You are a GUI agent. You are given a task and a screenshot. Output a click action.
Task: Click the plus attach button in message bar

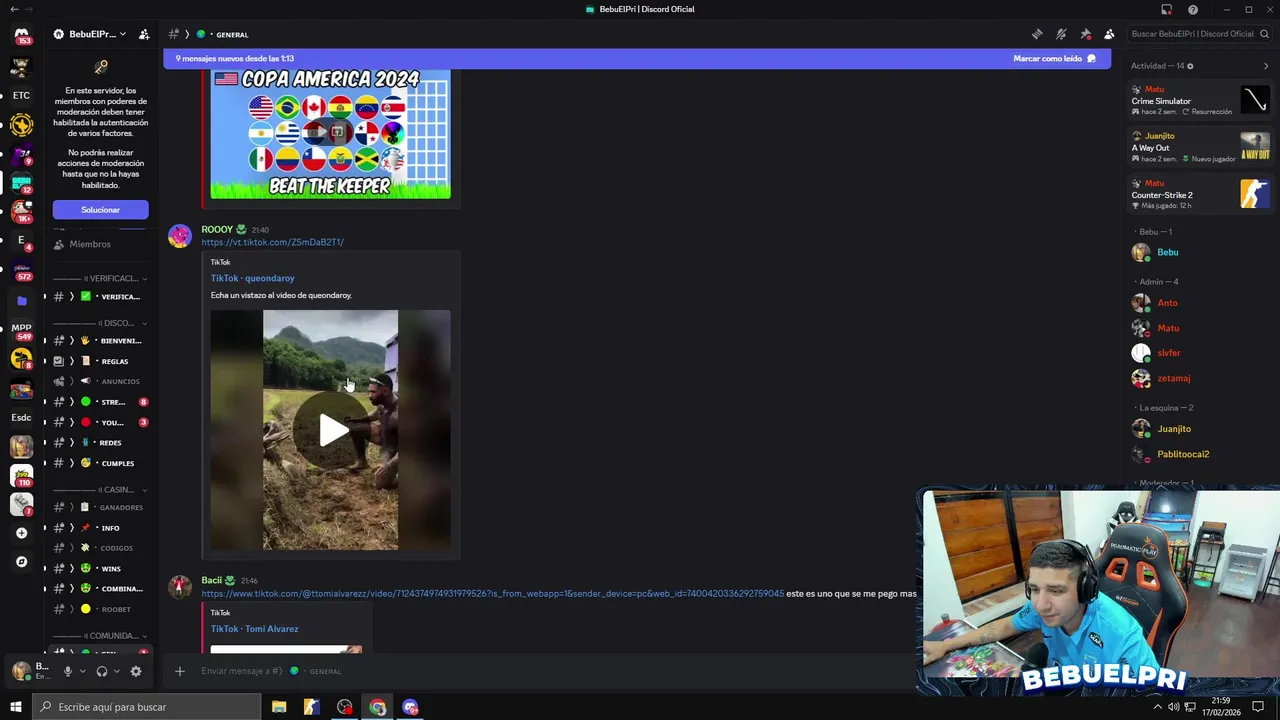click(x=180, y=671)
